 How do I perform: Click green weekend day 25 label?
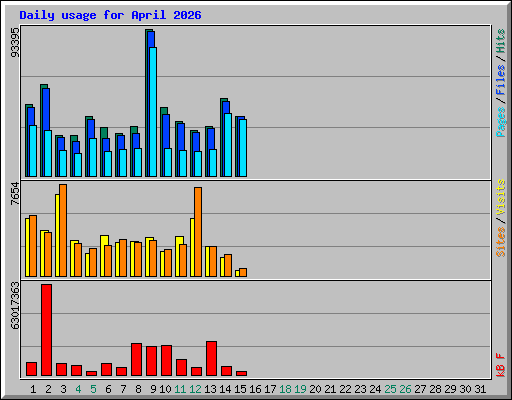(x=390, y=389)
